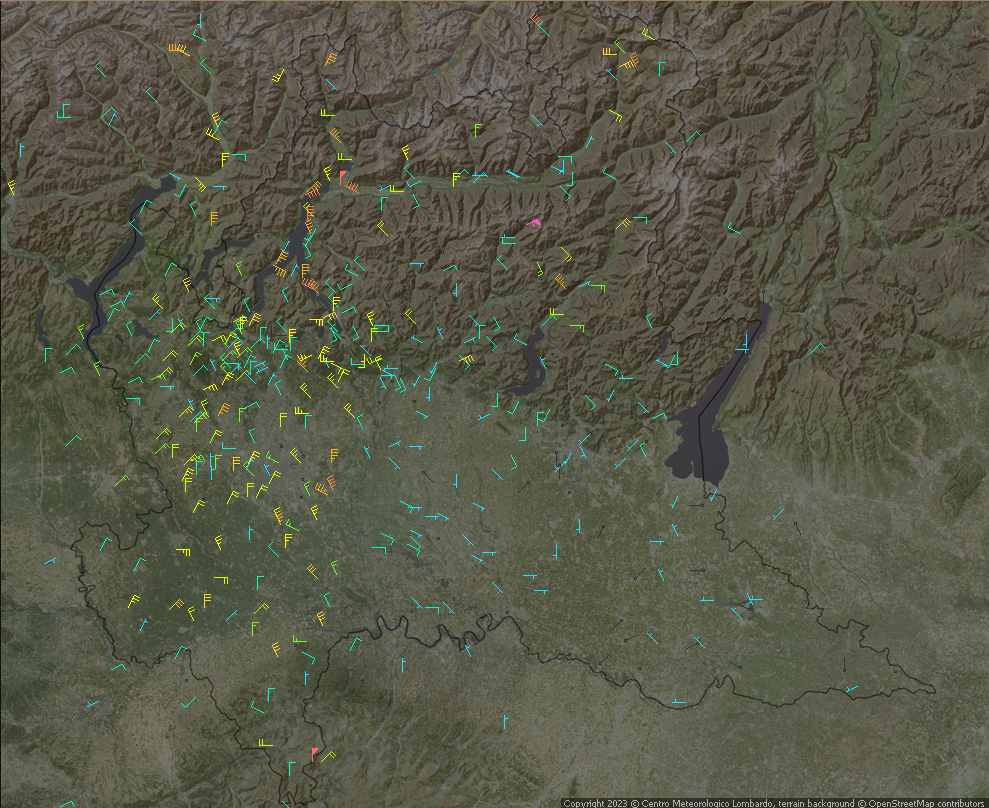Select the white wind barb on Lake Garda's eastern shore
Screen dimensions: 989x808
(x=743, y=346)
